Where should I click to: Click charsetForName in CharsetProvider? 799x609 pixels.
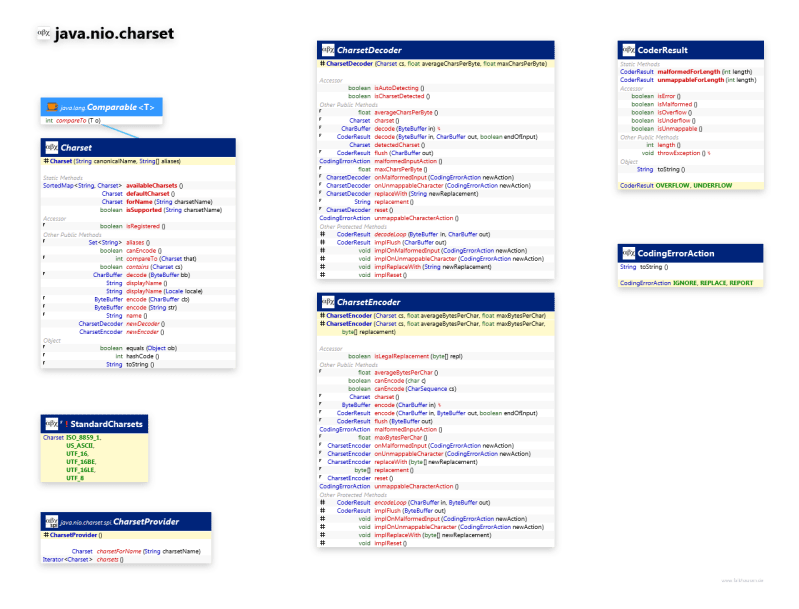click(119, 551)
